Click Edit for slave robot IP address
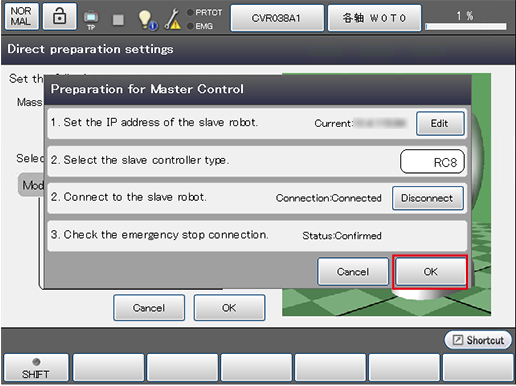This screenshot has width=516, height=386. point(440,123)
